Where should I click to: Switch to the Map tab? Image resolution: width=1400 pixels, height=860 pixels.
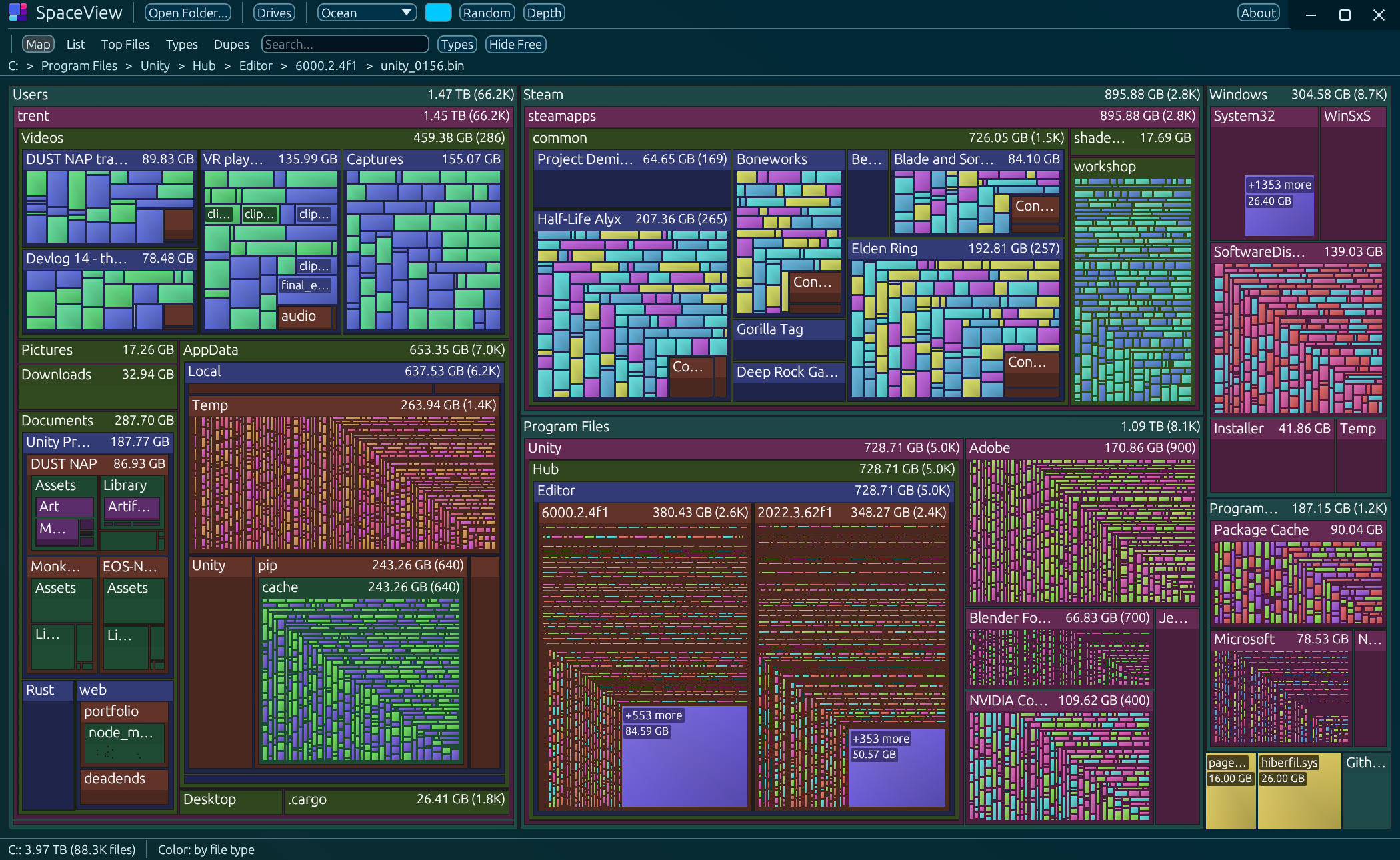(x=38, y=44)
